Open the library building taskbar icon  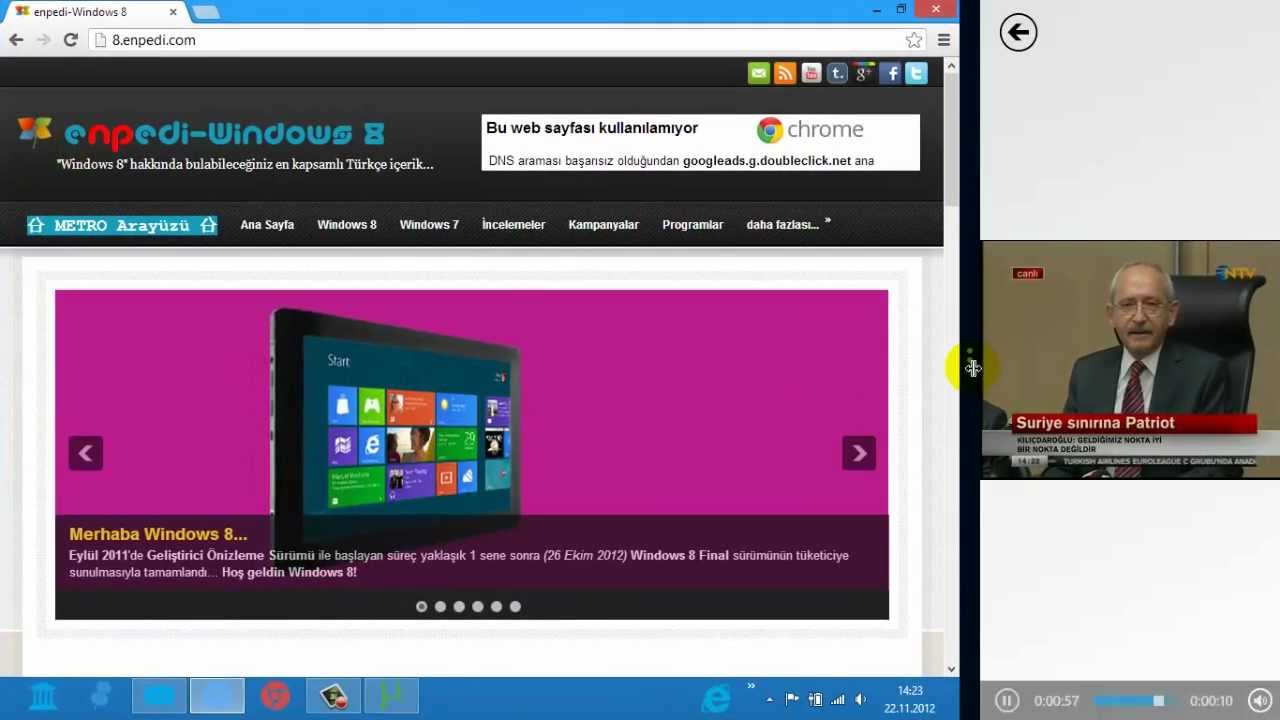pos(43,696)
